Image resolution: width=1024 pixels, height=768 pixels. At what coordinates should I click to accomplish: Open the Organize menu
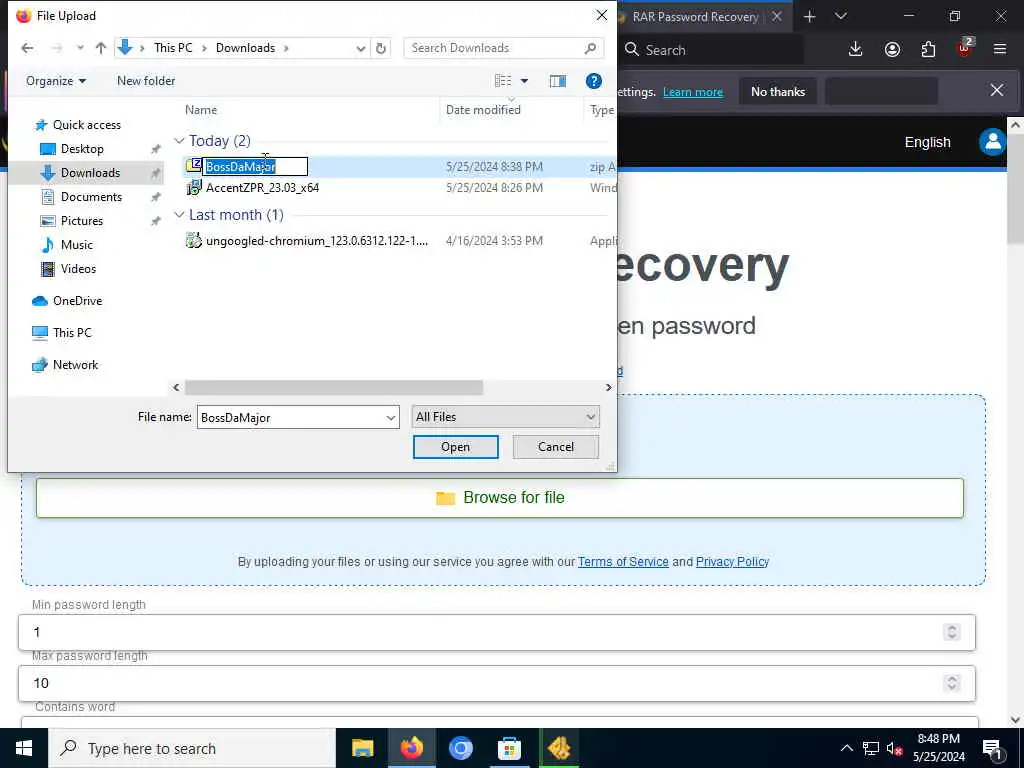point(56,81)
